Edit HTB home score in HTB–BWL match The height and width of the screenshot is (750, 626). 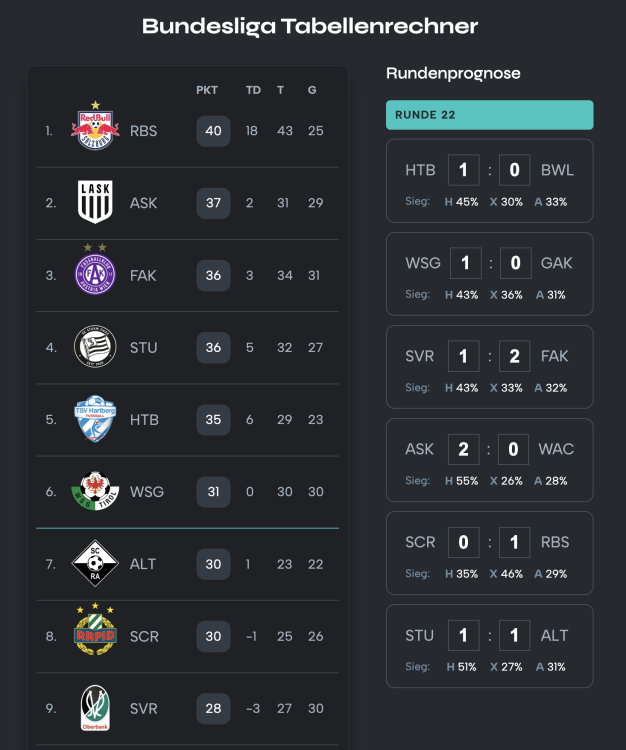click(463, 170)
